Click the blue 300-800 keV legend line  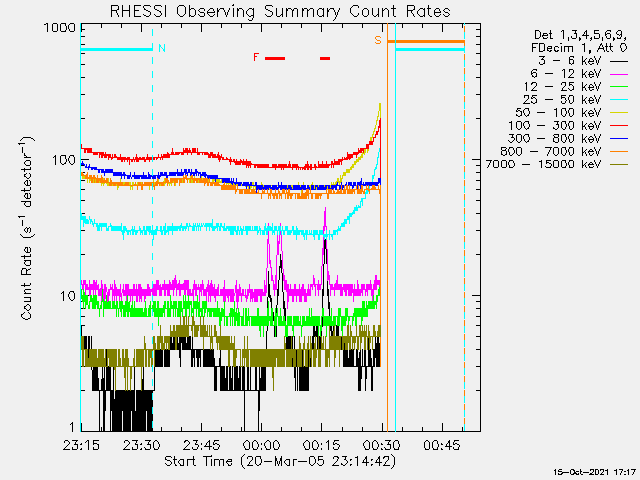tap(619, 139)
